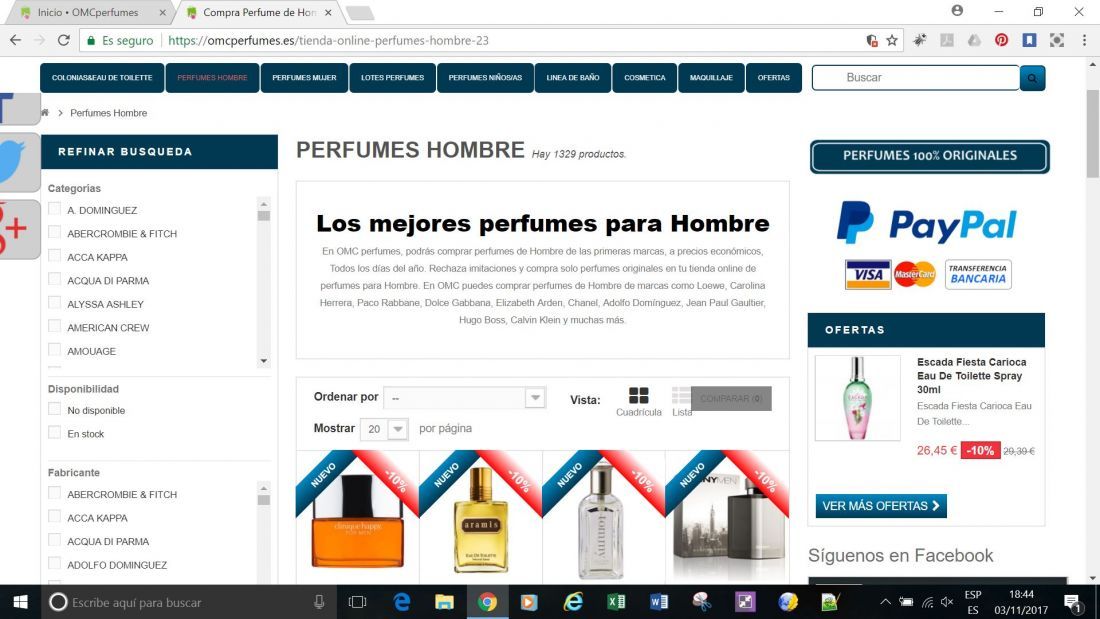The width and height of the screenshot is (1100, 619).
Task: Open PERFUMES MUJER menu
Action: [304, 78]
